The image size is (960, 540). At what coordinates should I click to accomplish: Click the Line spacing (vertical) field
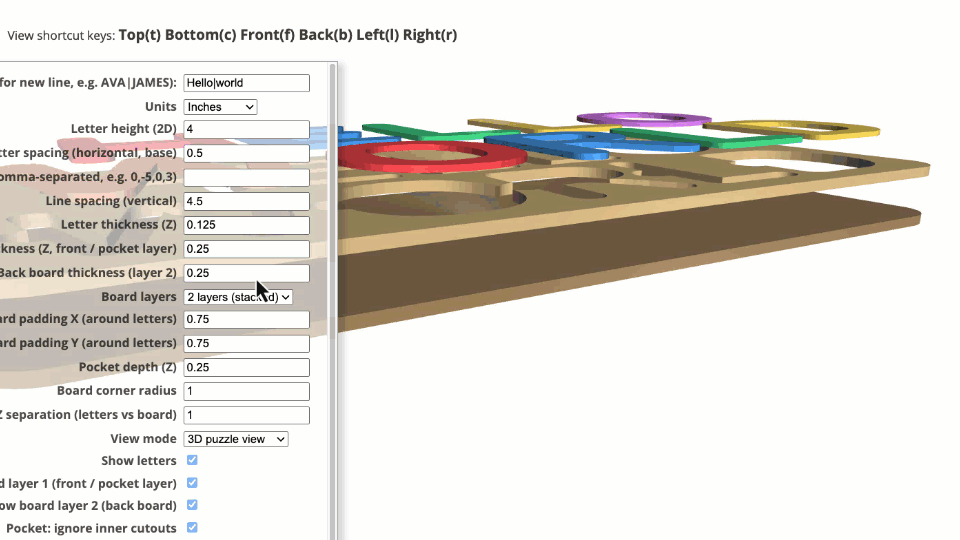[246, 202]
